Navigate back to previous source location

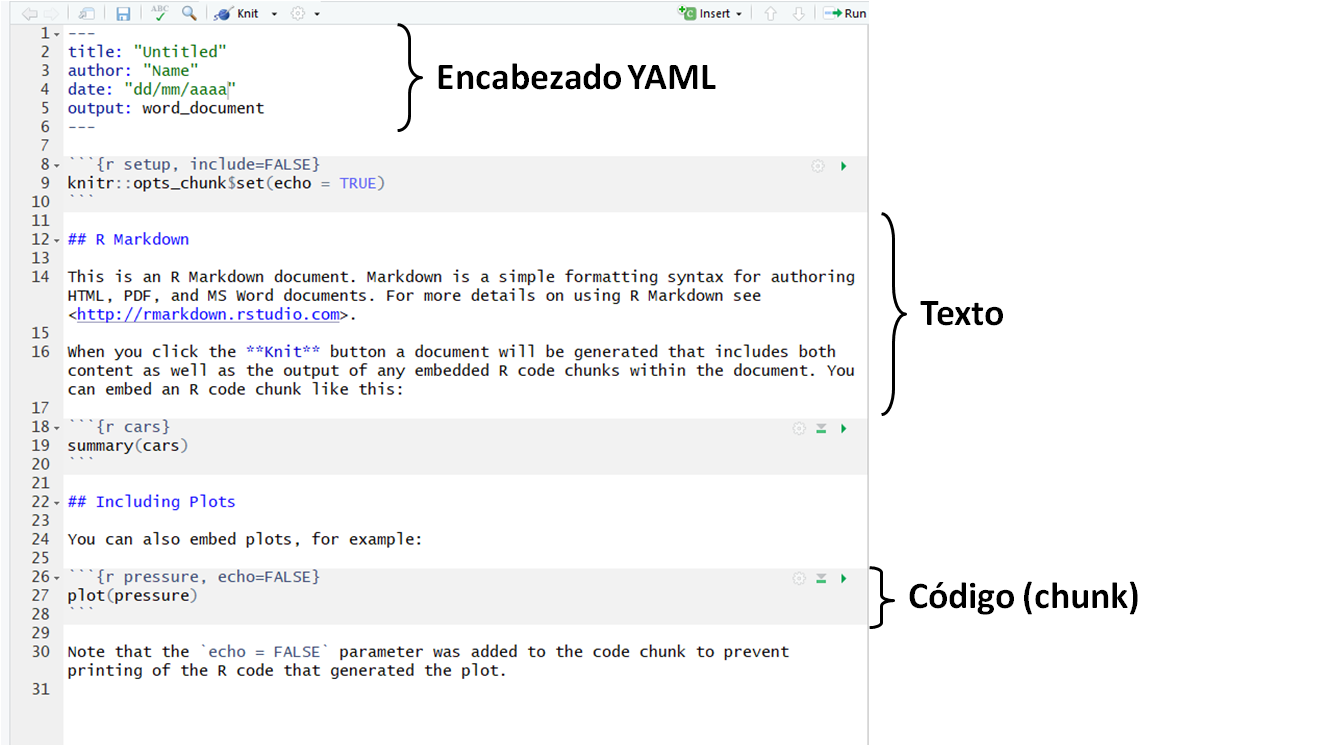click(x=29, y=14)
